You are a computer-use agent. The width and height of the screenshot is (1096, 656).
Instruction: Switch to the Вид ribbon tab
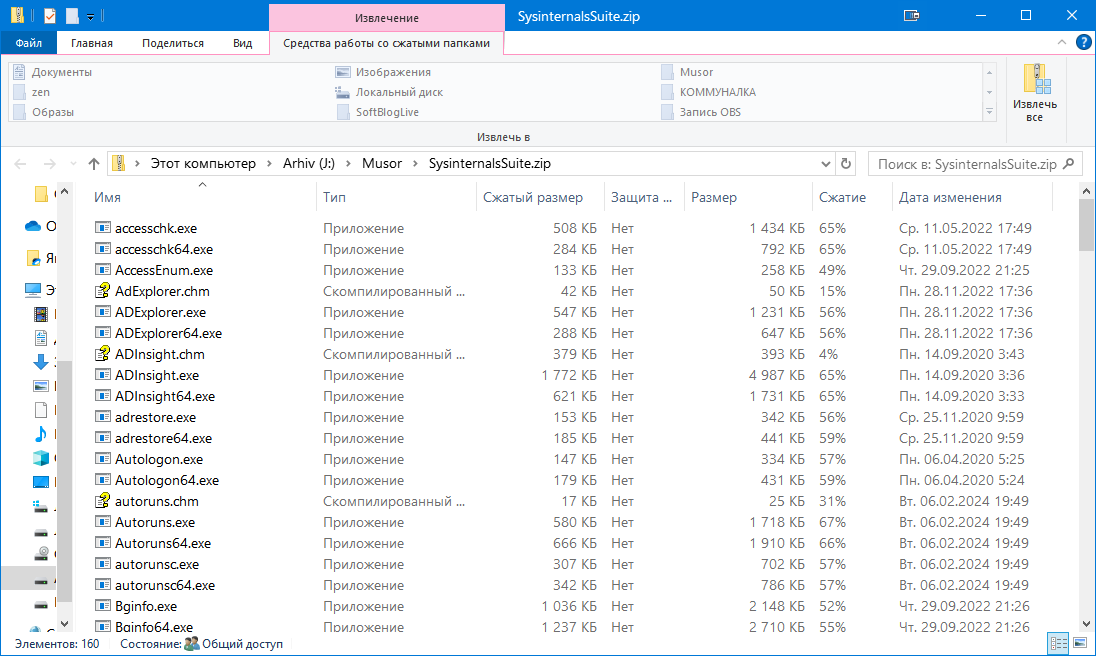click(243, 43)
